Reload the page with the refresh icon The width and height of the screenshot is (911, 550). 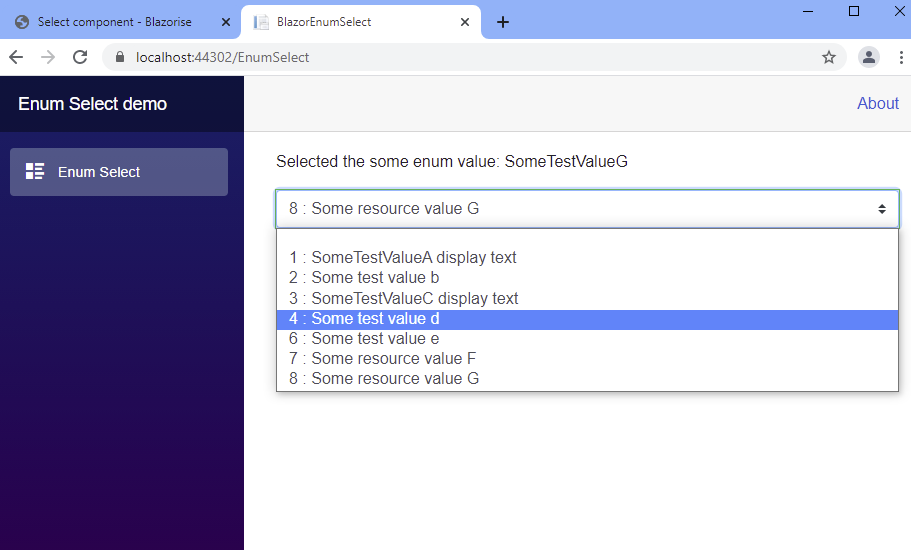(x=80, y=57)
